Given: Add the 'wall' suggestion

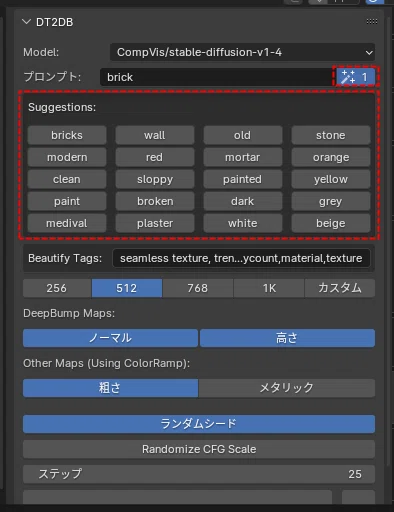Looking at the screenshot, I should click(x=155, y=135).
